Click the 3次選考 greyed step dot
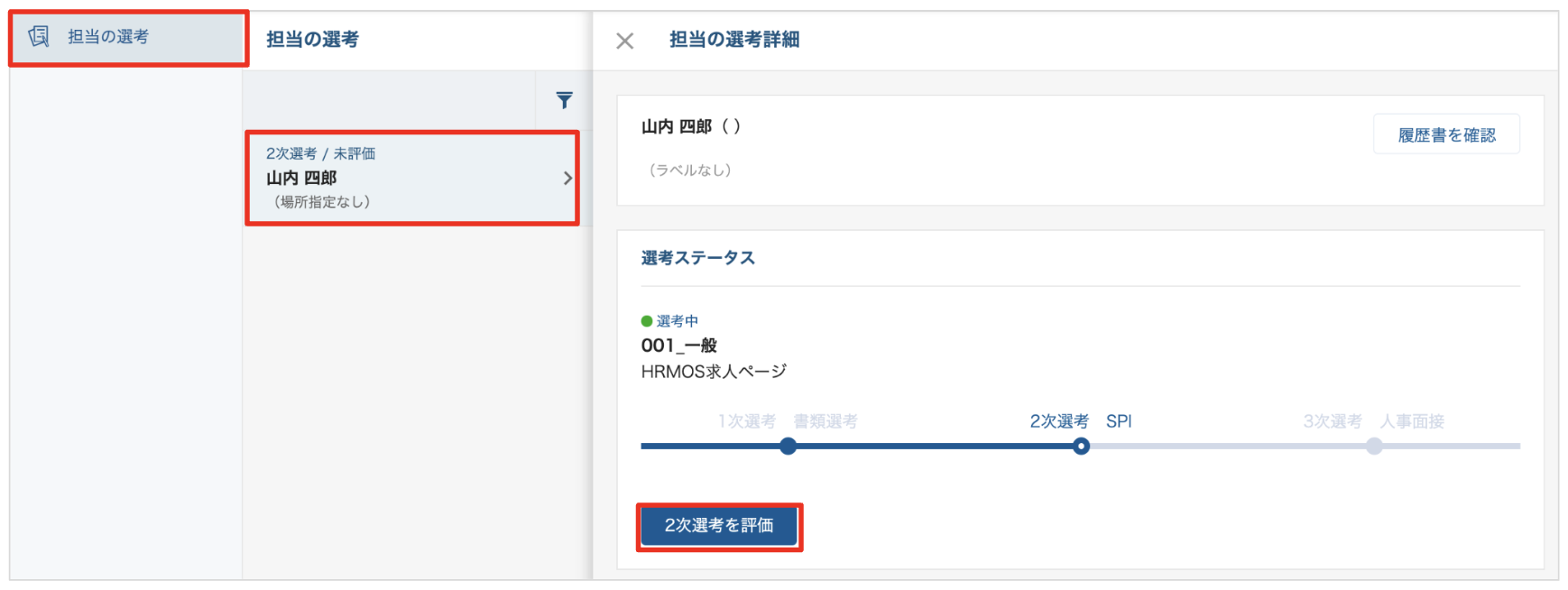The width and height of the screenshot is (1568, 590). [x=1373, y=446]
